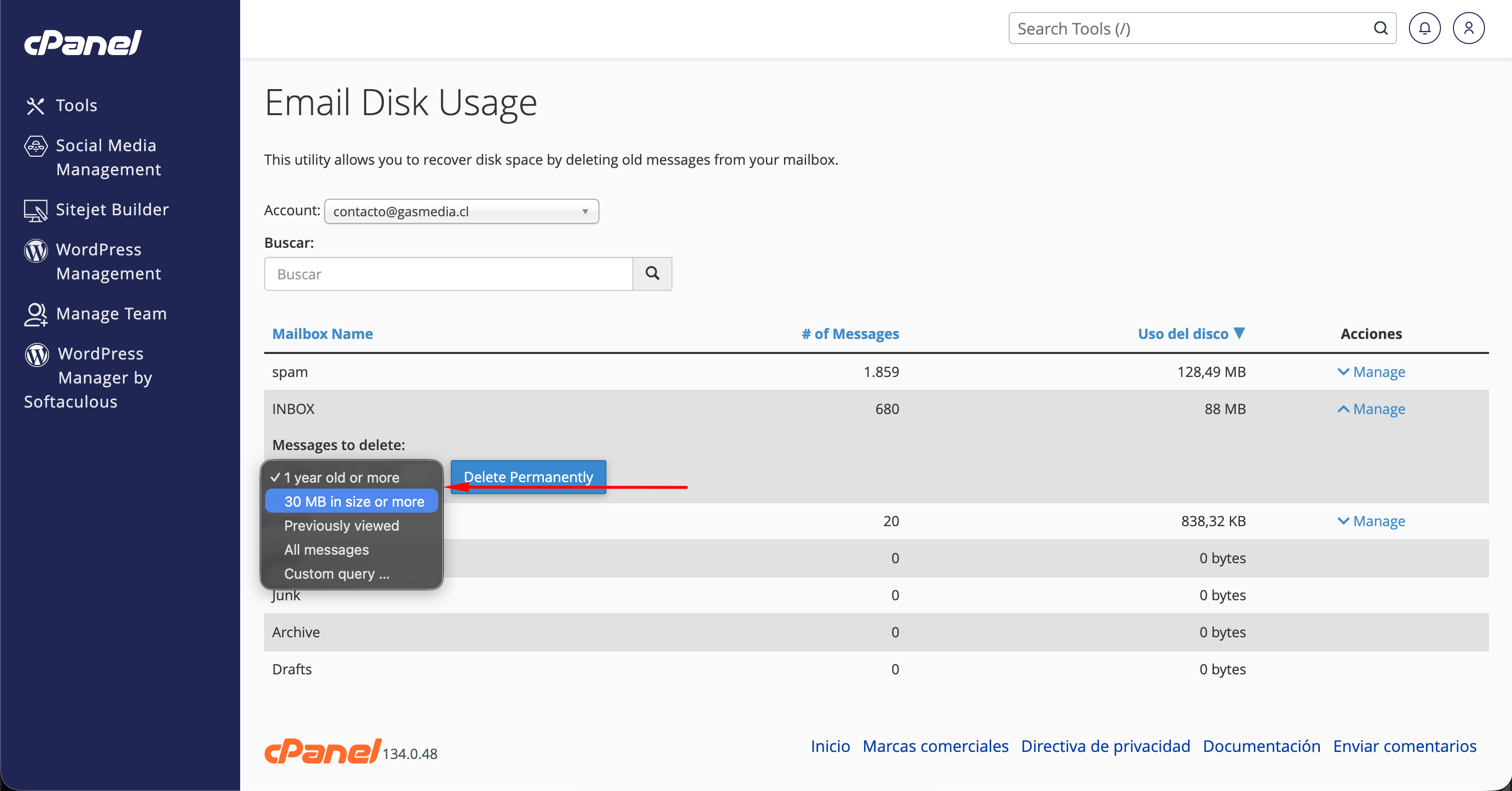
Task: Sort by # of Messages column
Action: tap(851, 333)
